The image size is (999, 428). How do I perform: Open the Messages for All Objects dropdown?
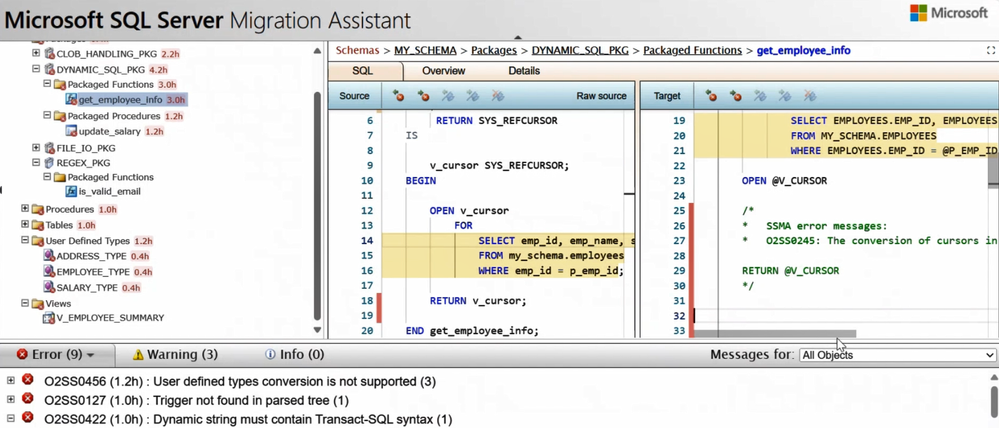898,355
